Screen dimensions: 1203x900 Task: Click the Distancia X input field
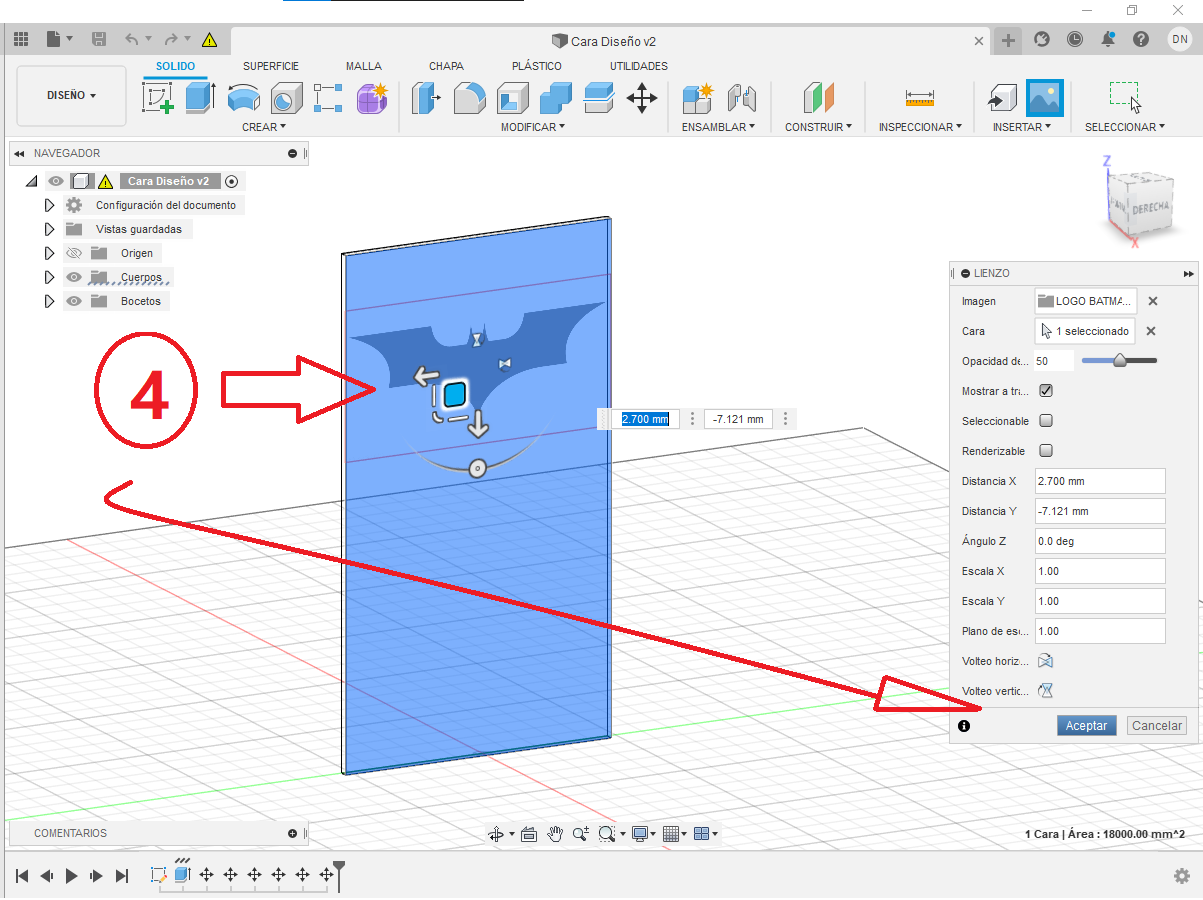click(x=1100, y=481)
